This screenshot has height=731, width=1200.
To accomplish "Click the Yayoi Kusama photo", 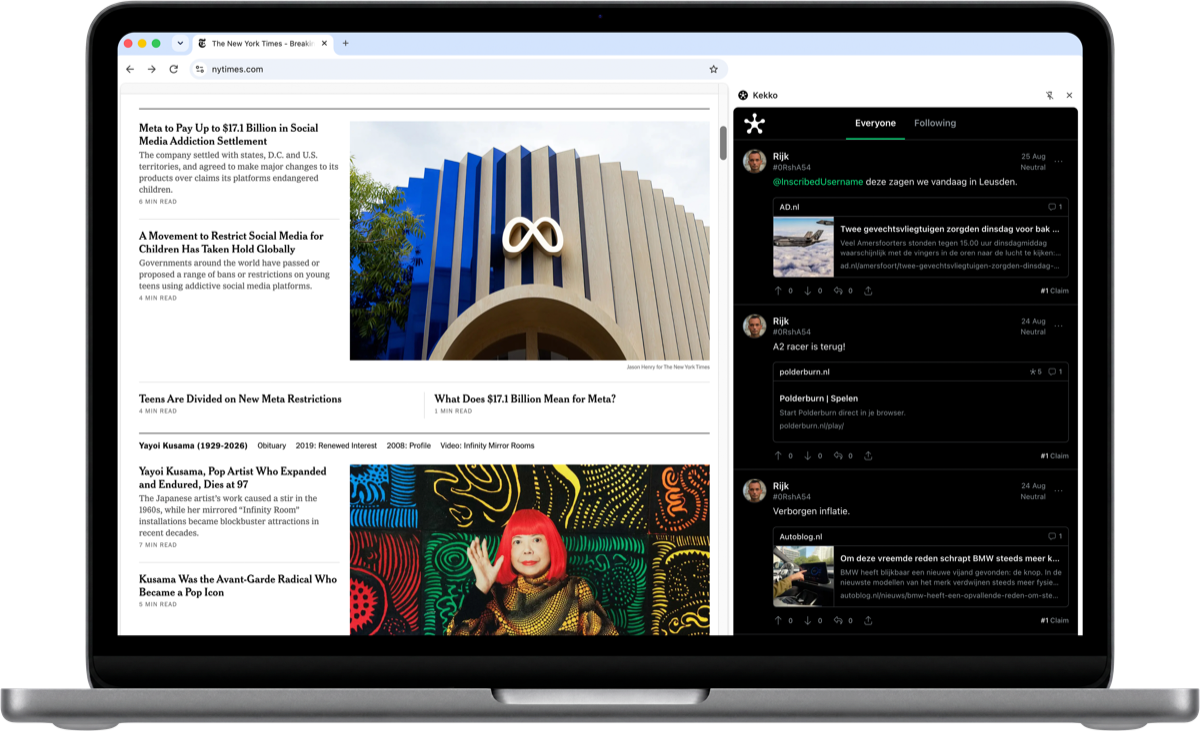I will 530,550.
